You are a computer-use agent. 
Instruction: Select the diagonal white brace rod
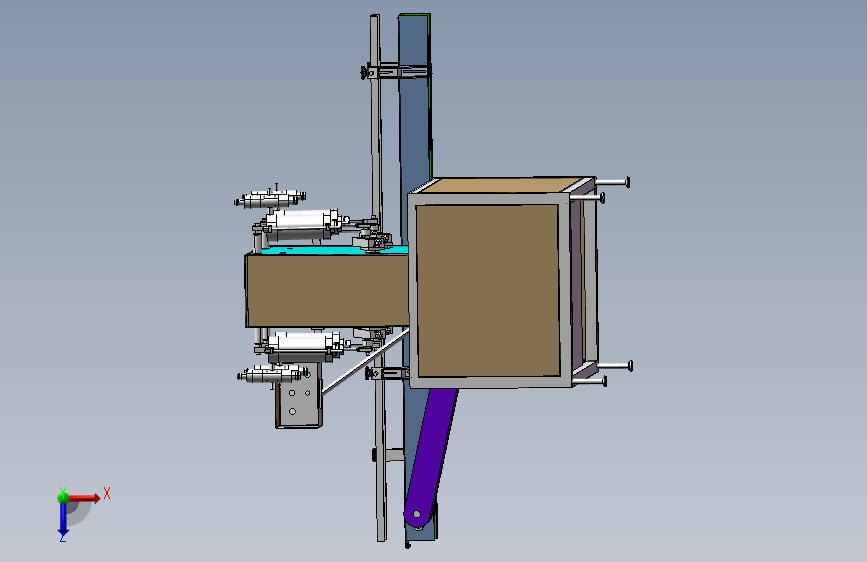(x=365, y=361)
